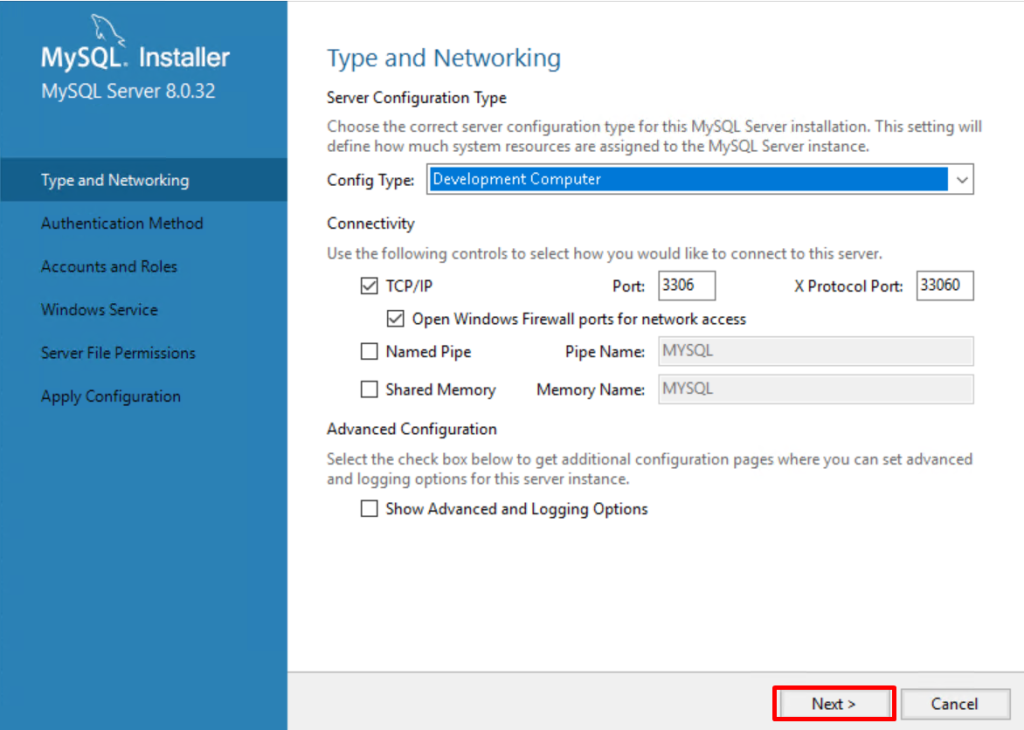Click the MySQL dolphin logo
The image size is (1024, 730).
tap(107, 29)
